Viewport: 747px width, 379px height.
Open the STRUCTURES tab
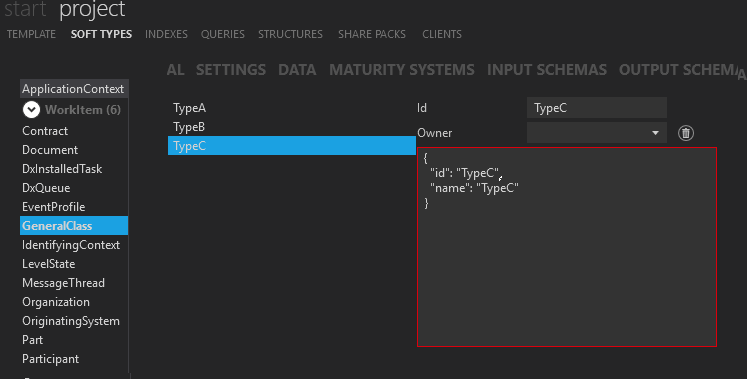point(290,34)
